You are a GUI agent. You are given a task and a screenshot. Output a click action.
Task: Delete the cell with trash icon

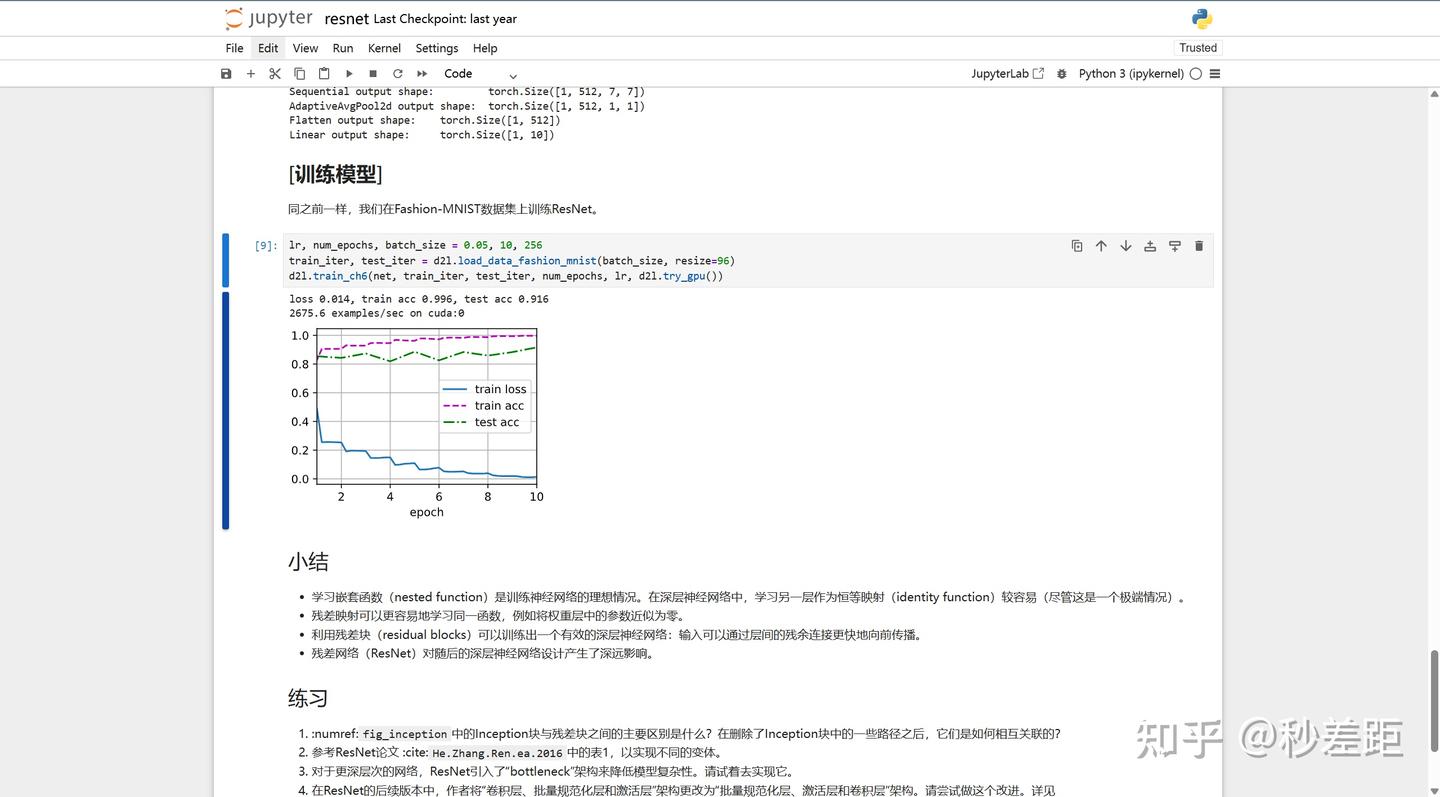tap(1199, 245)
